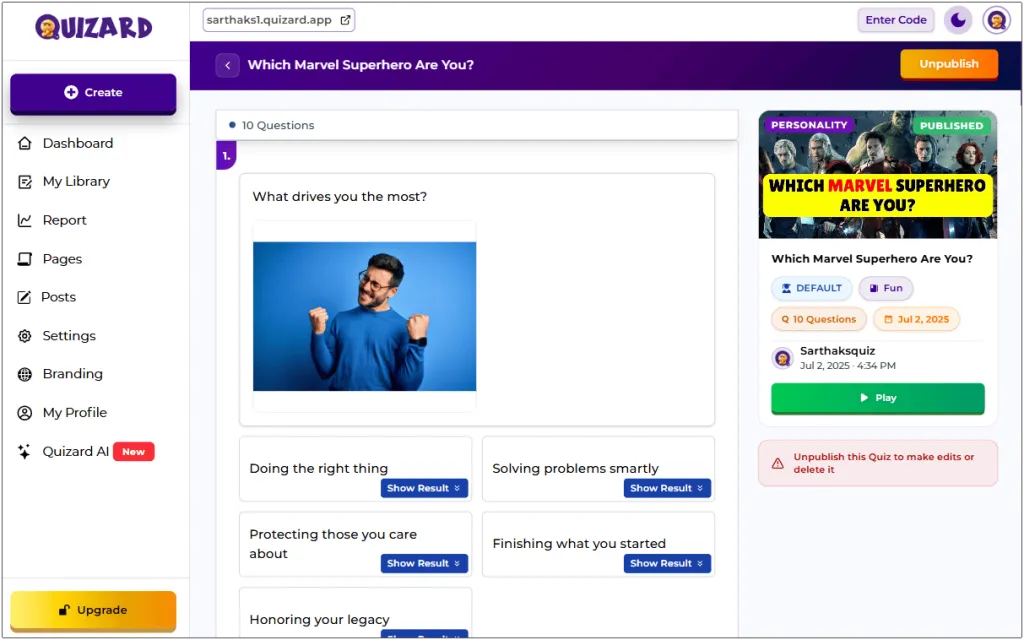Open the sarthaks1.quizard.app external link
1024x640 pixels.
click(x=279, y=20)
